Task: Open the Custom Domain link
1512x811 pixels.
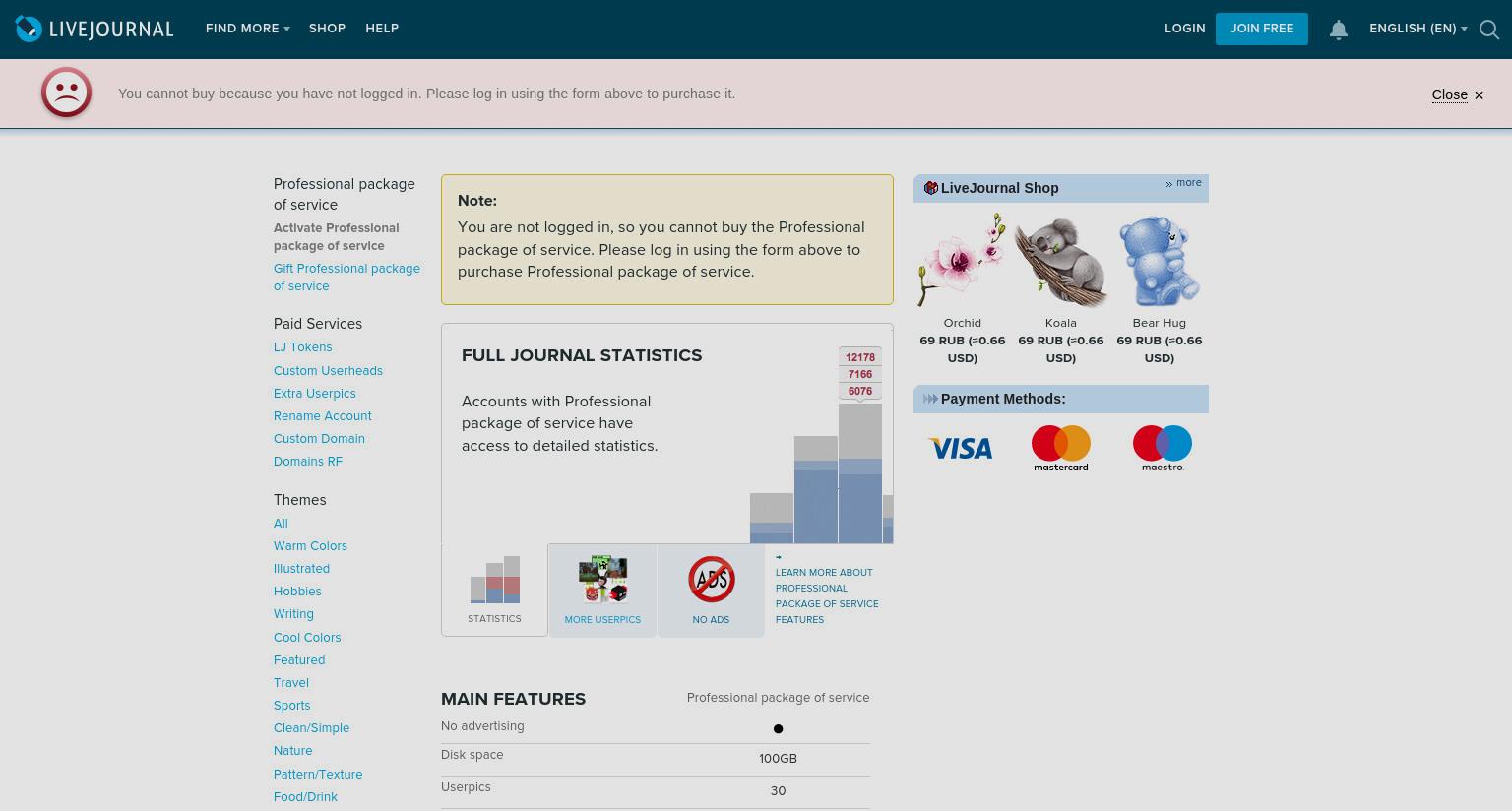Action: point(319,439)
